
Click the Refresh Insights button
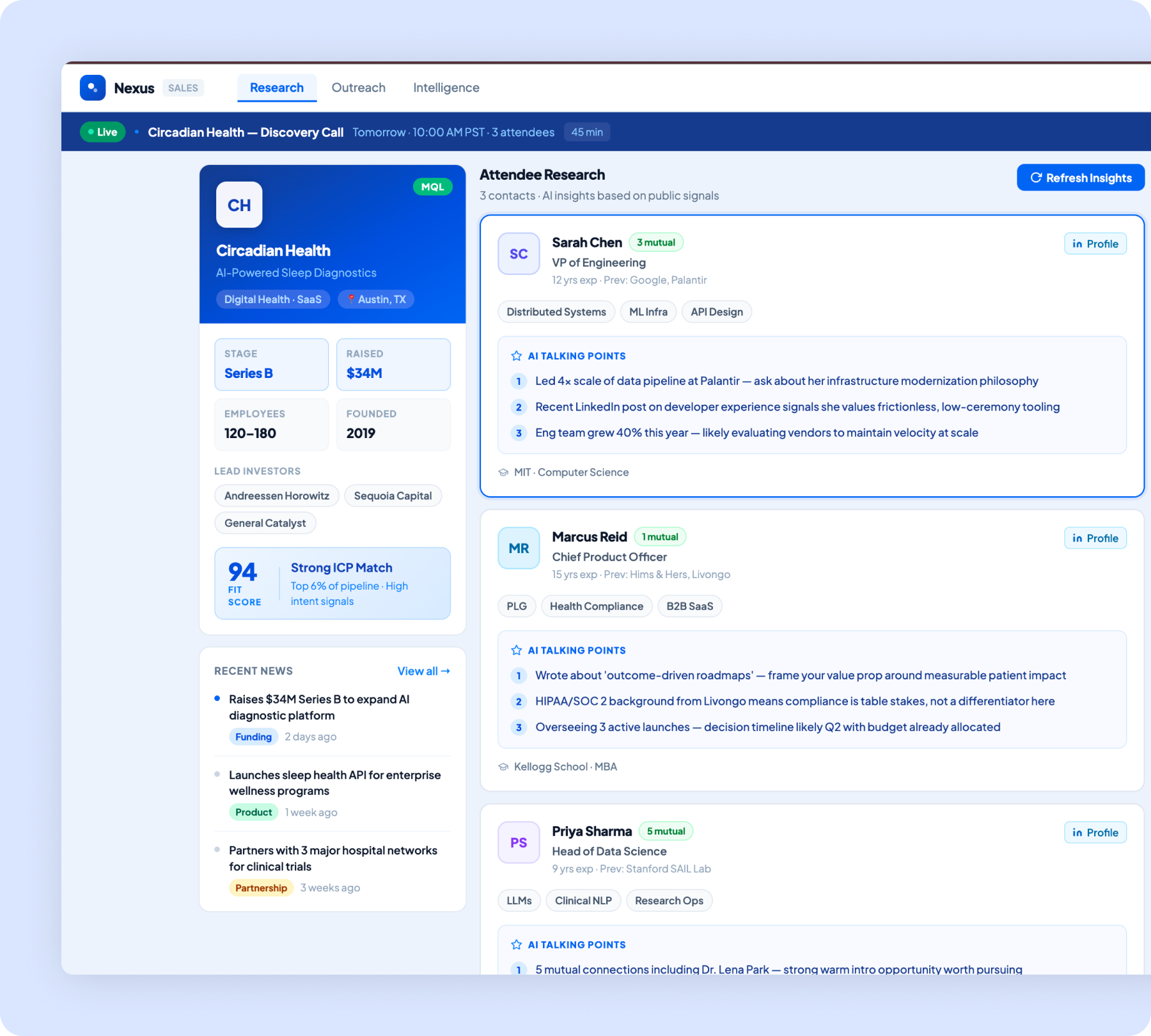[x=1081, y=178]
